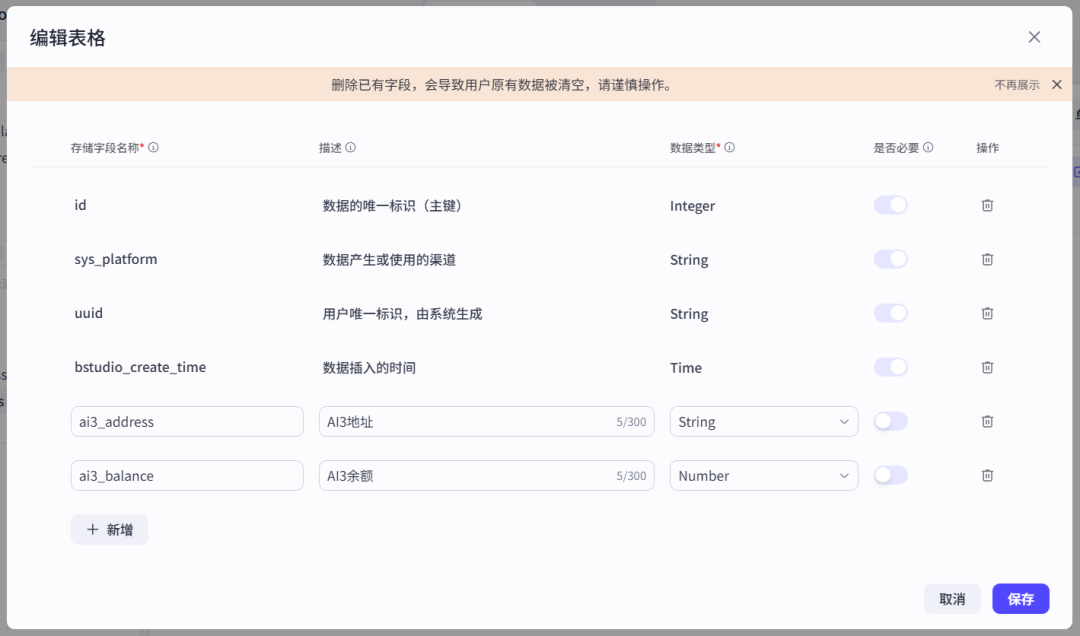Click info icon beside 数据类型 header
This screenshot has width=1080, height=636.
tap(729, 147)
